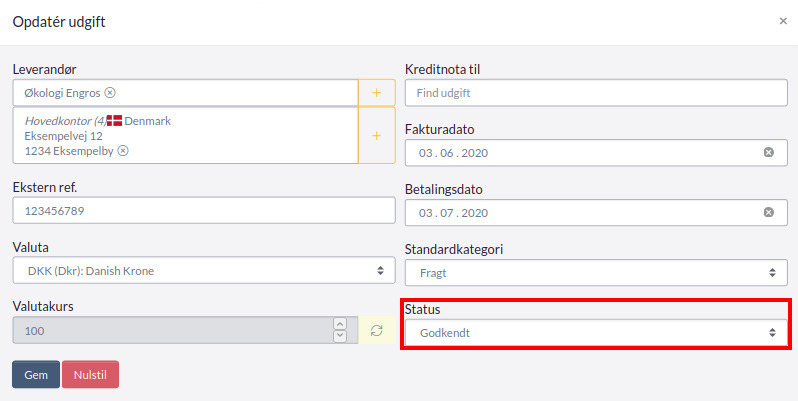Open the Standardkategori dropdown showing Fragt
This screenshot has width=798, height=401.
596,273
